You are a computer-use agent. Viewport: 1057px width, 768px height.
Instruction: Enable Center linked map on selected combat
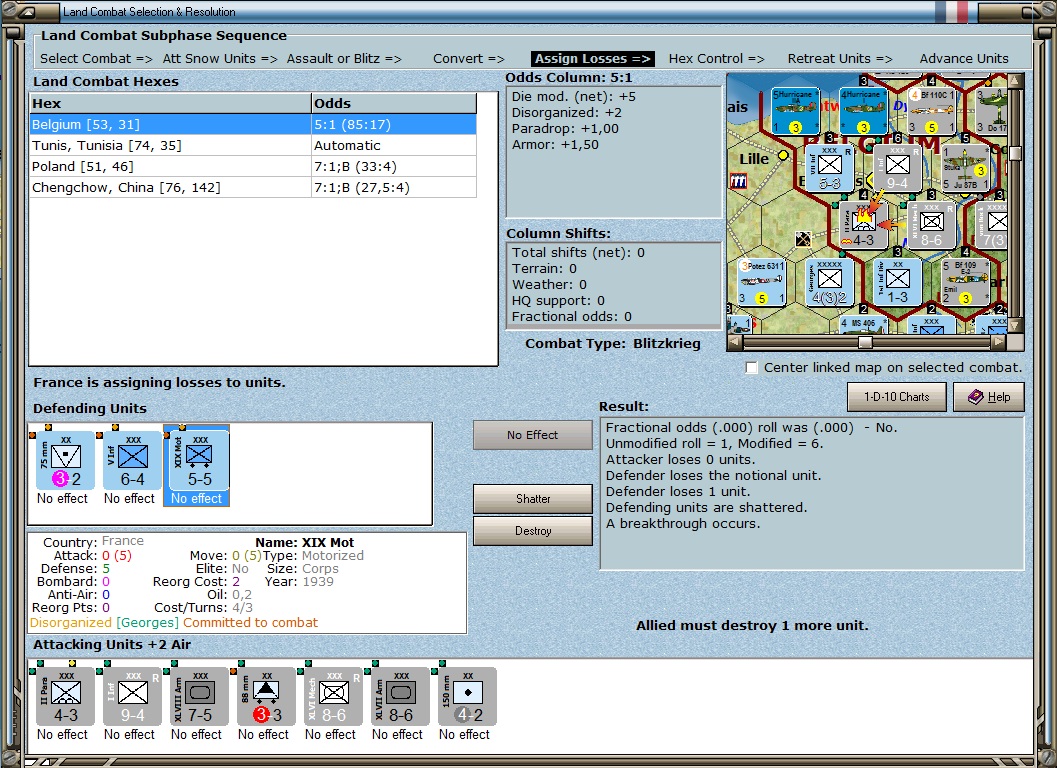[752, 367]
